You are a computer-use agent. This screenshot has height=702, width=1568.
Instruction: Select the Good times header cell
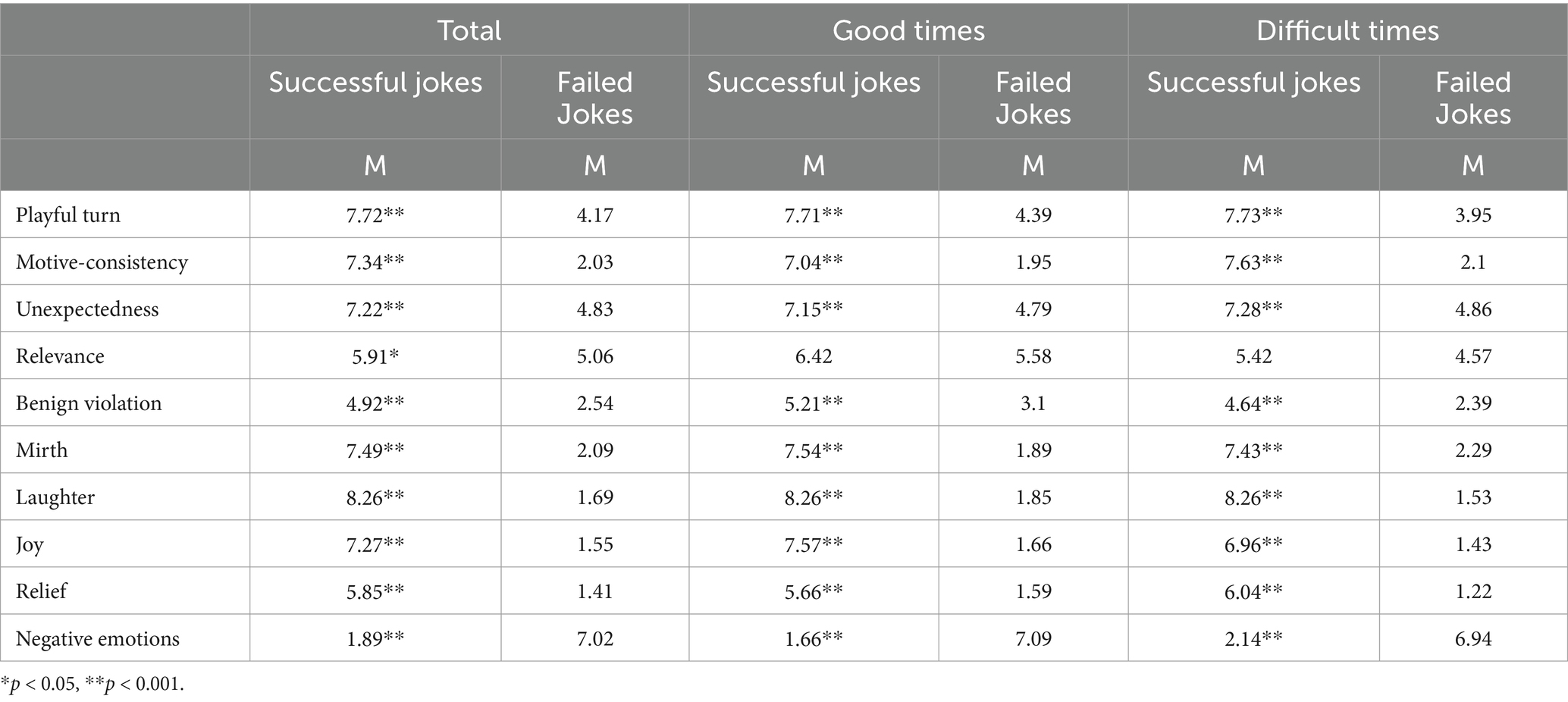(x=908, y=30)
